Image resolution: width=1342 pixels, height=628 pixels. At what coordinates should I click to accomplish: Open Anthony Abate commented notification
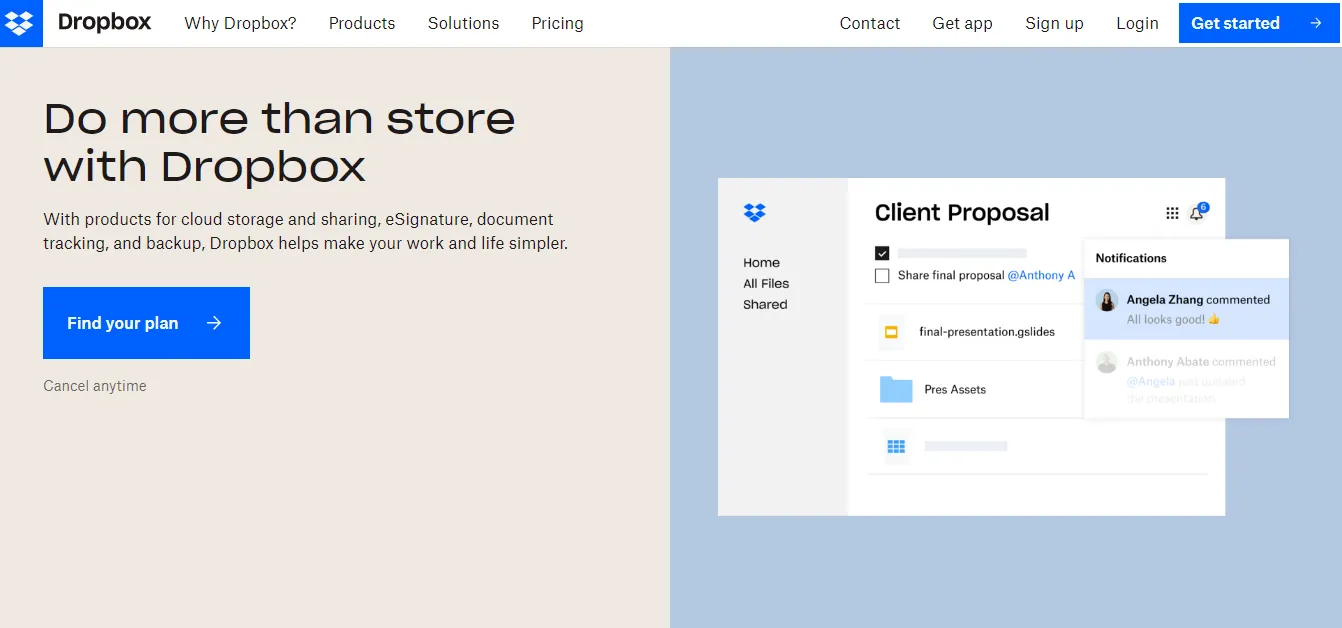1187,379
